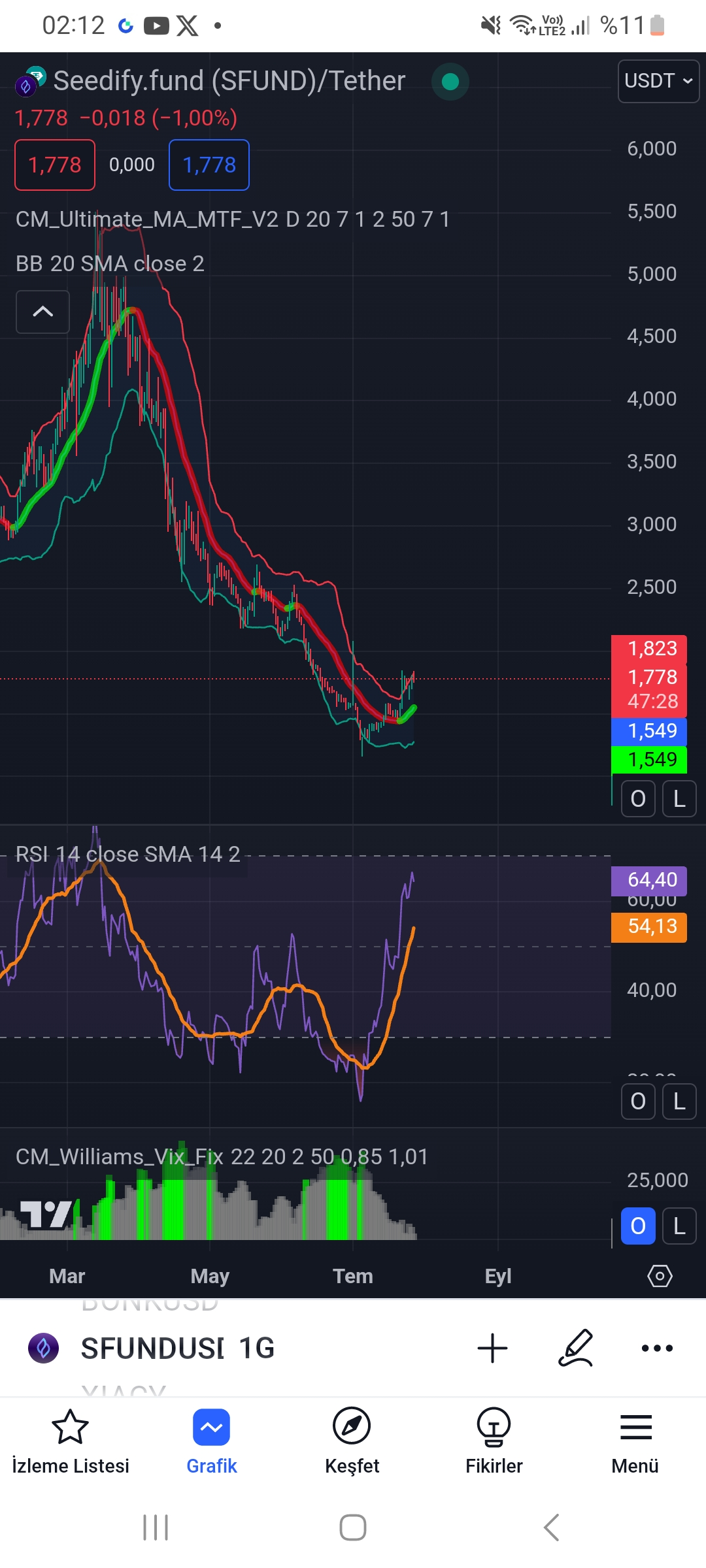706x1568 pixels.
Task: Toggle the L log scale on Vix Fix pane
Action: (679, 1226)
